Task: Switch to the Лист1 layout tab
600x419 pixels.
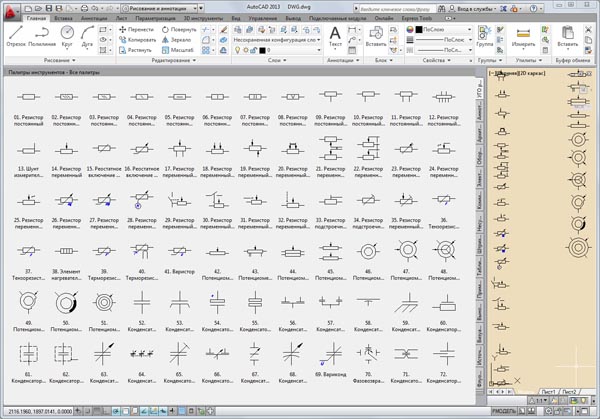Action: tap(548, 392)
